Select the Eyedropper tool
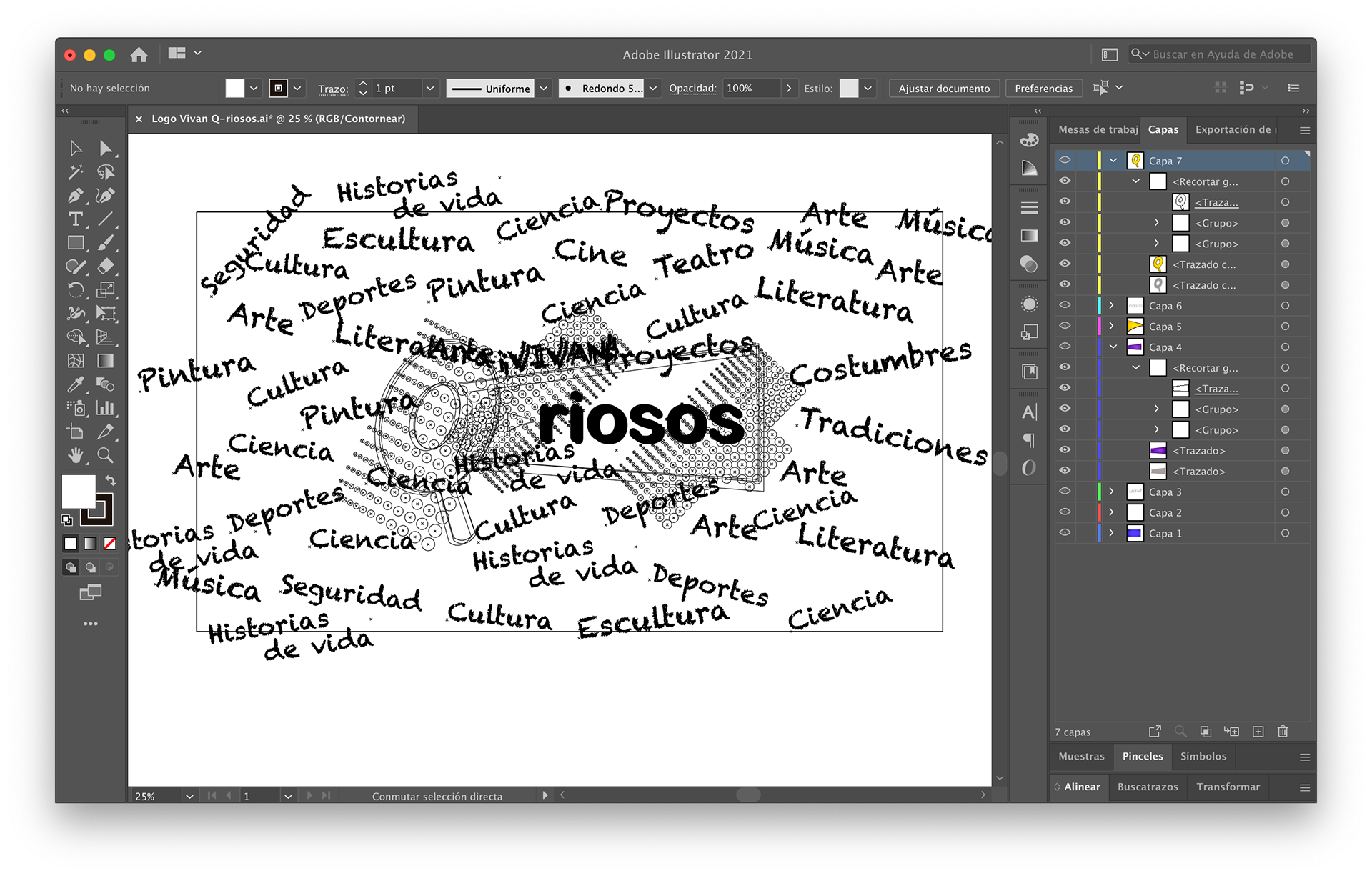 click(x=75, y=385)
